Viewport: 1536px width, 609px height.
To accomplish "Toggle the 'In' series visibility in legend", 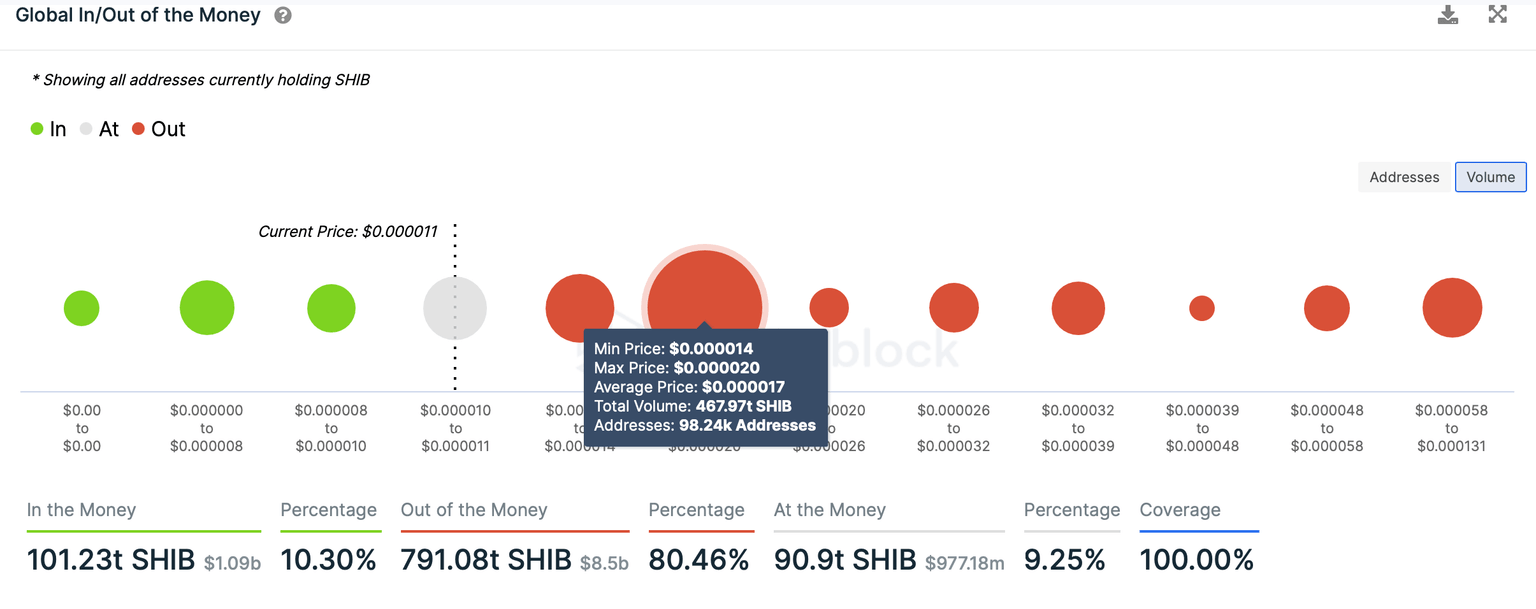I will [48, 129].
